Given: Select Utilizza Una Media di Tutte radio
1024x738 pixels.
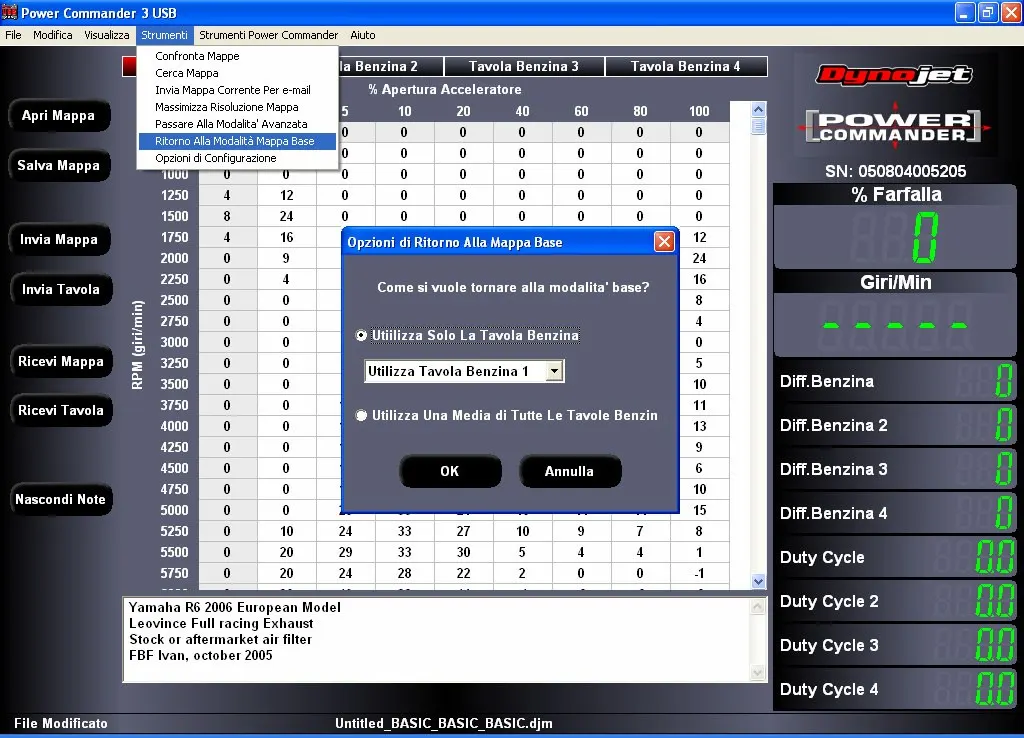Looking at the screenshot, I should tap(361, 415).
